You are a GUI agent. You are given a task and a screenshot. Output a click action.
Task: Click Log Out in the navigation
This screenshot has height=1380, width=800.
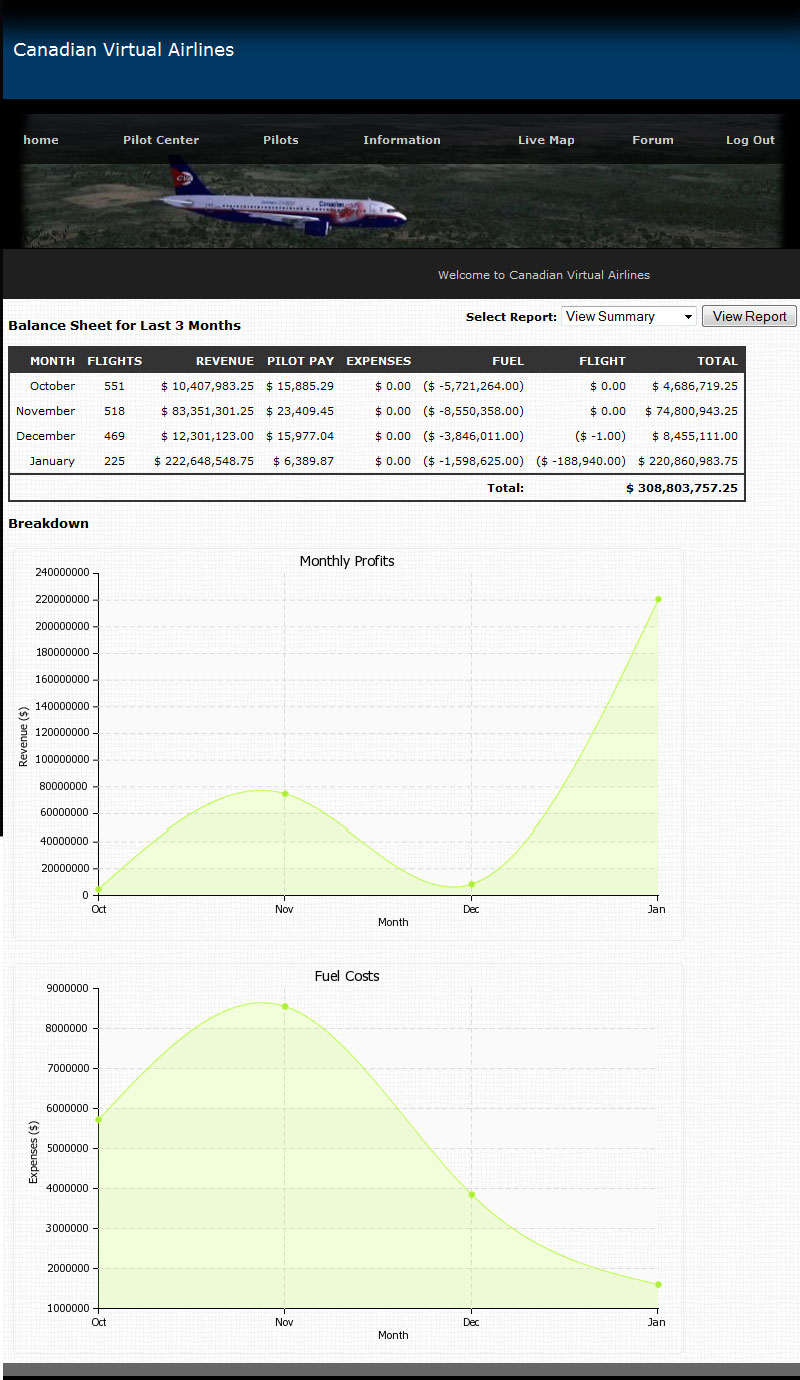pos(750,140)
